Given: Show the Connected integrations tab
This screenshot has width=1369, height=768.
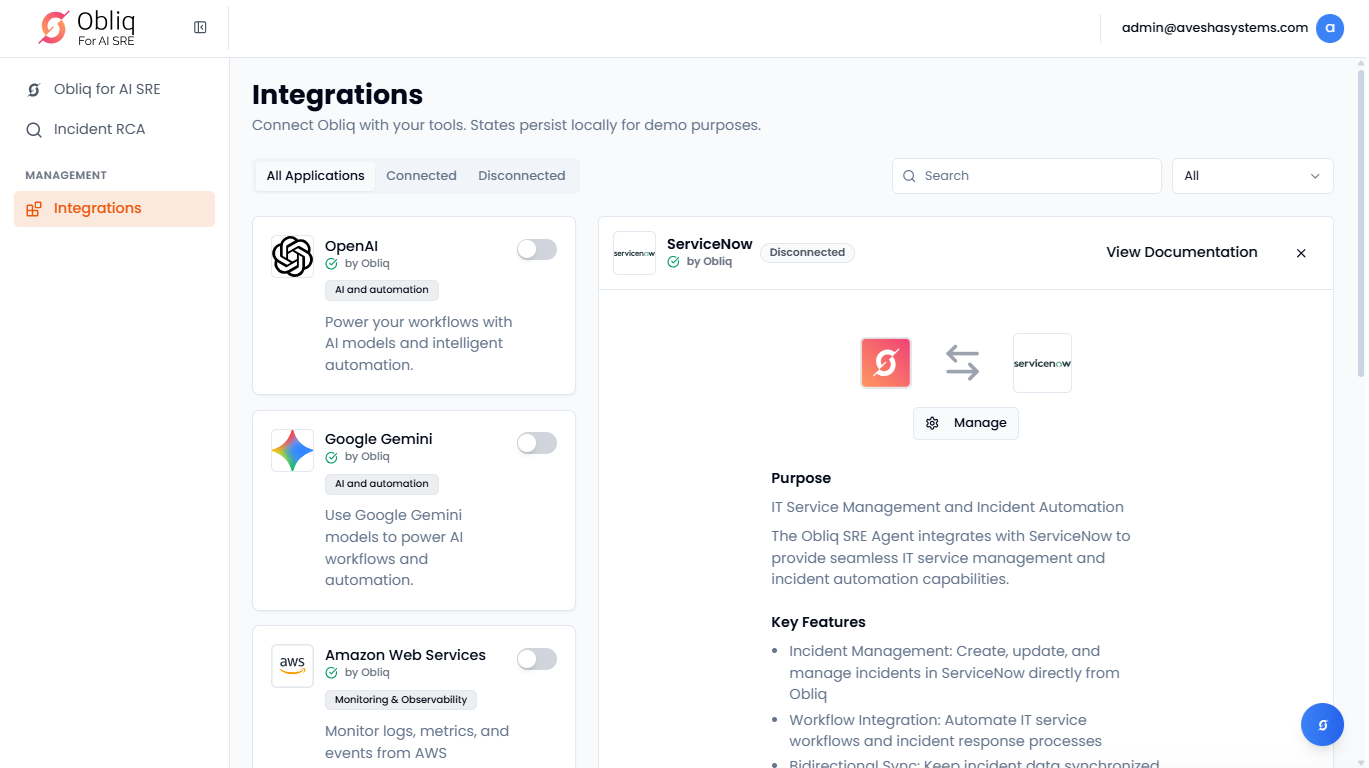Looking at the screenshot, I should (421, 176).
